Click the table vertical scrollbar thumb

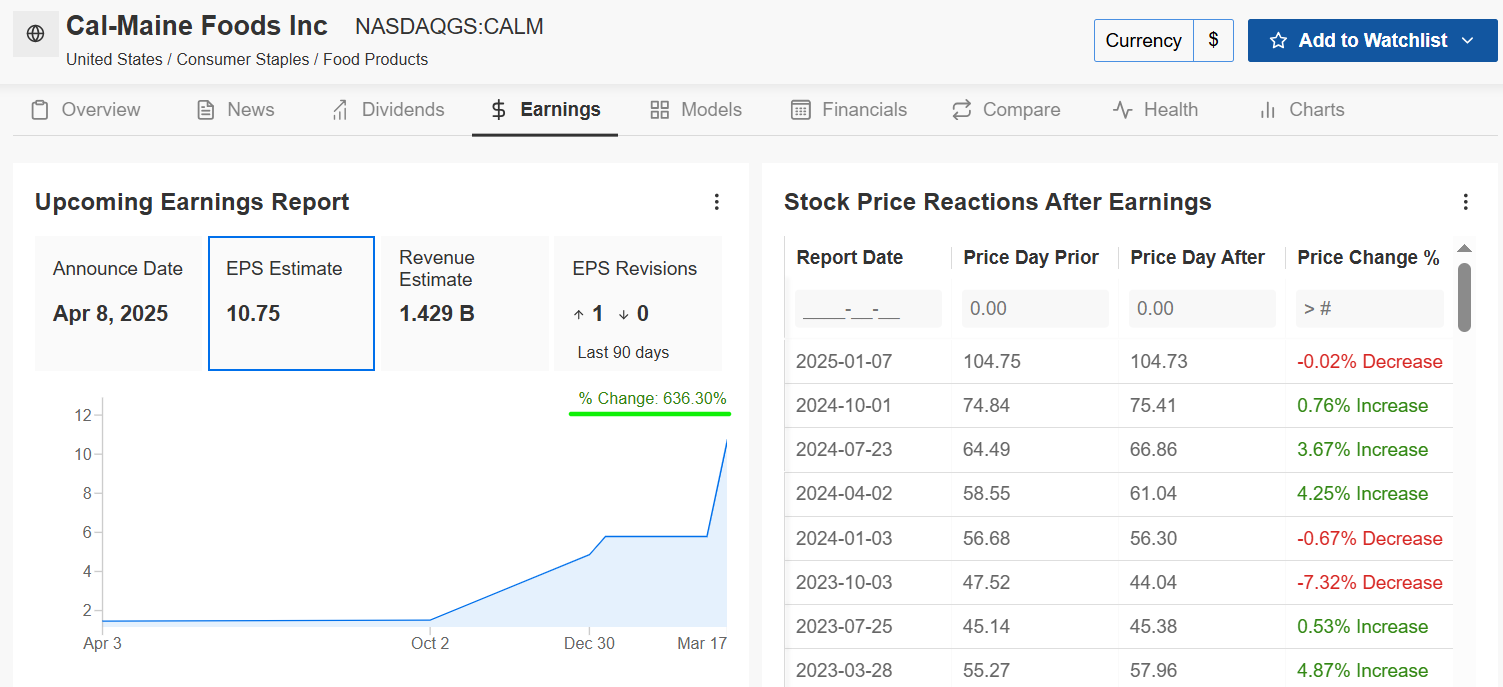[1464, 297]
